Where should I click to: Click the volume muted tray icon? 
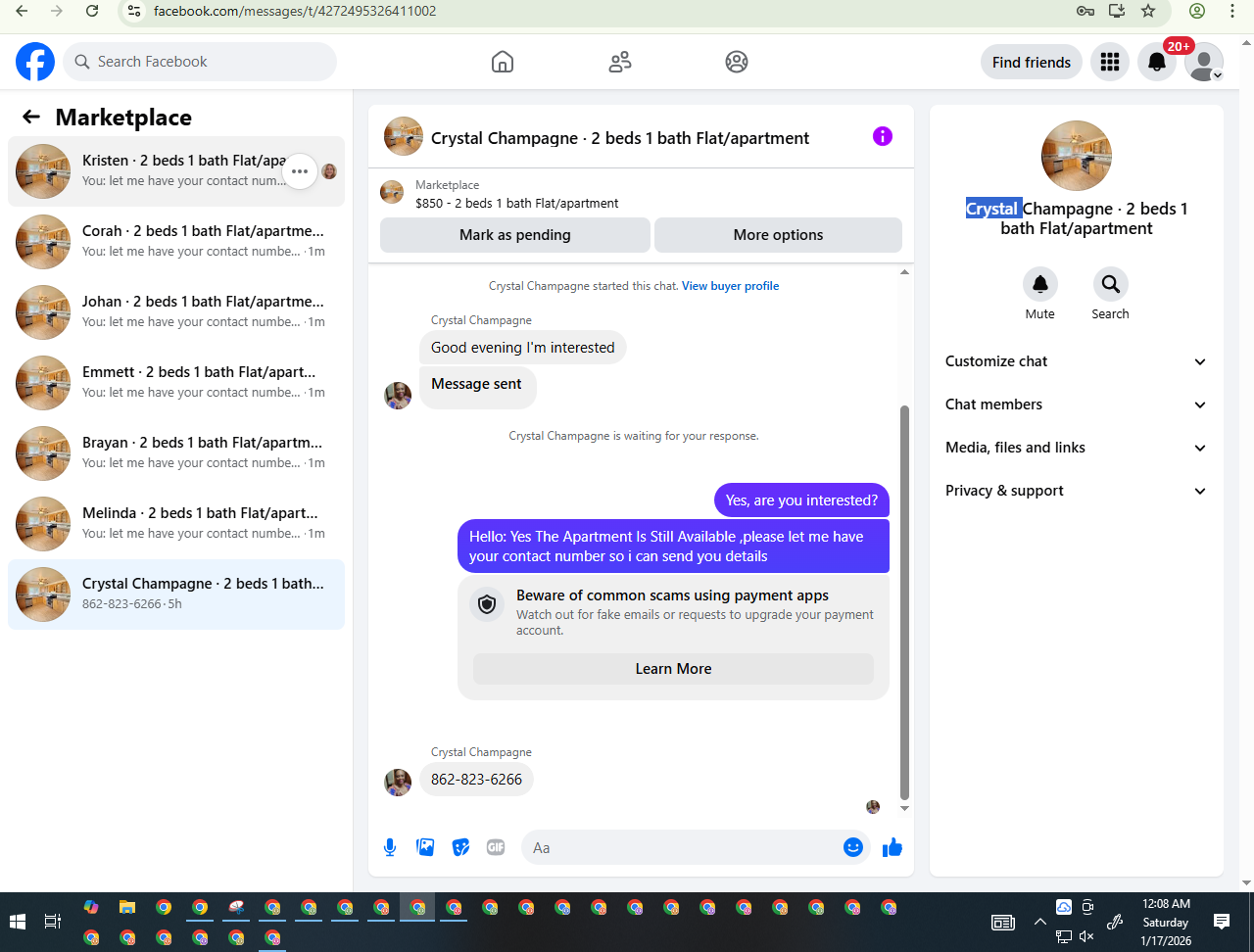1086,937
